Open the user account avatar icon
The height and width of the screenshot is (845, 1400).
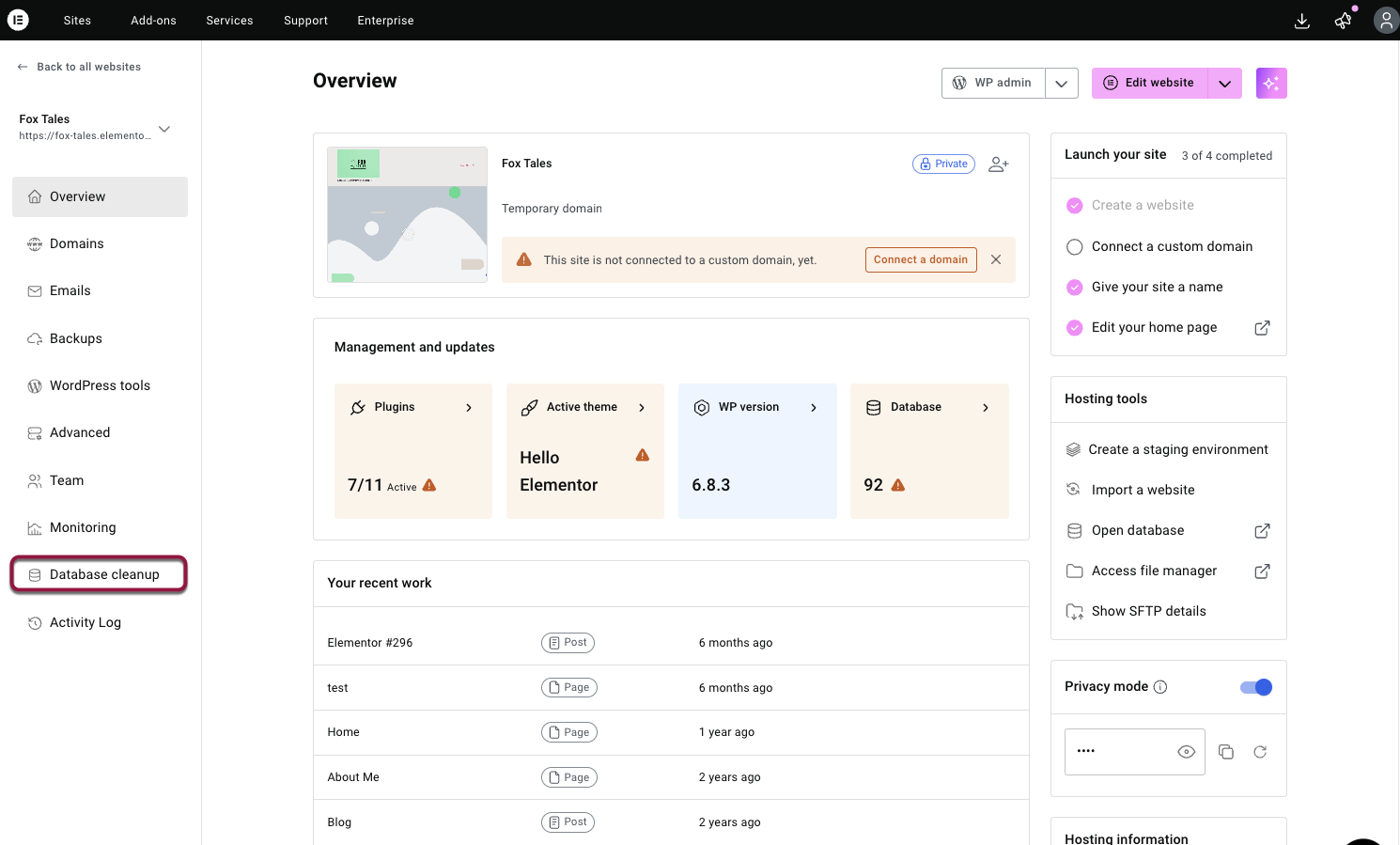coord(1386,21)
